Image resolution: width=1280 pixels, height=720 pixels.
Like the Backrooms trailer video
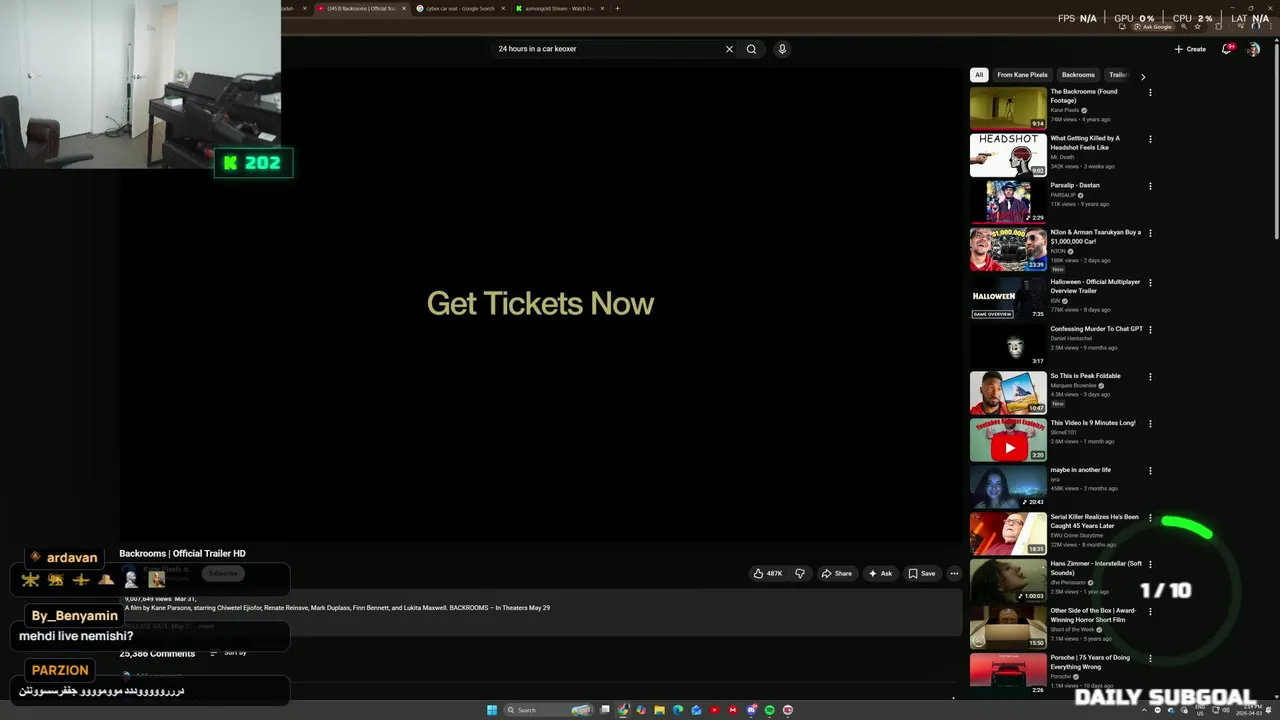[767, 573]
